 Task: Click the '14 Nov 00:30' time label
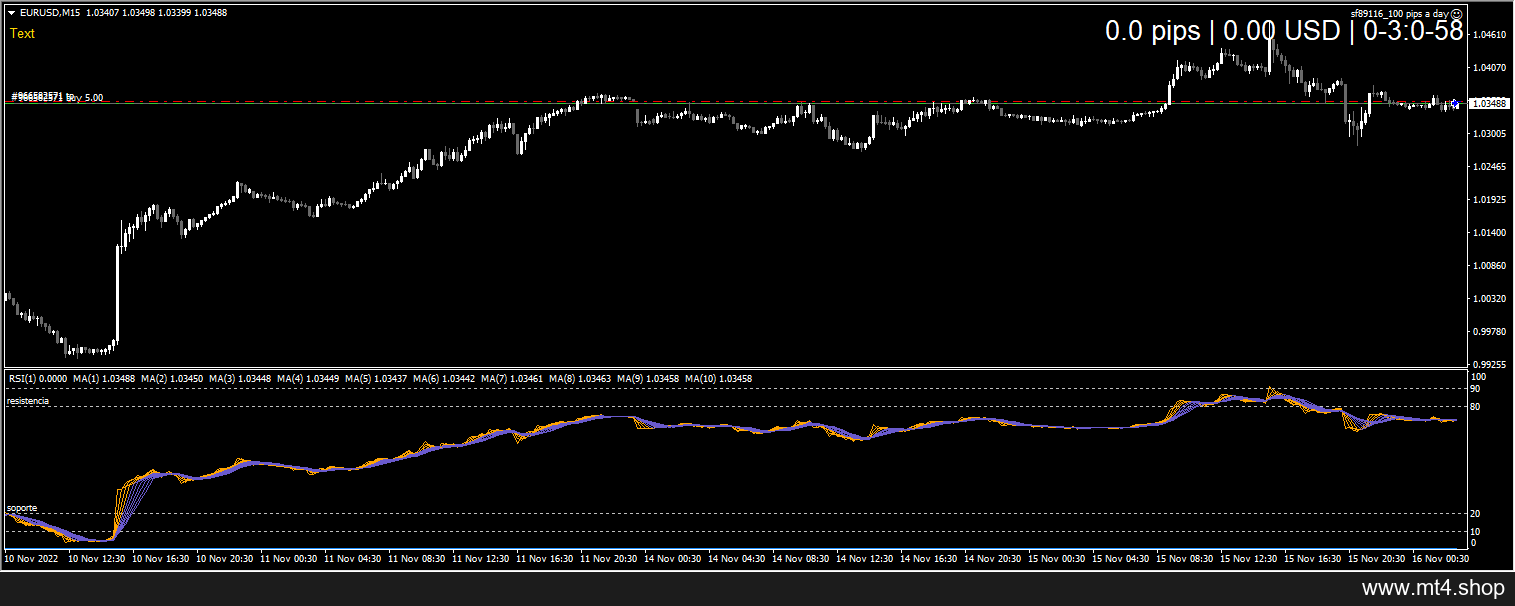(x=672, y=559)
